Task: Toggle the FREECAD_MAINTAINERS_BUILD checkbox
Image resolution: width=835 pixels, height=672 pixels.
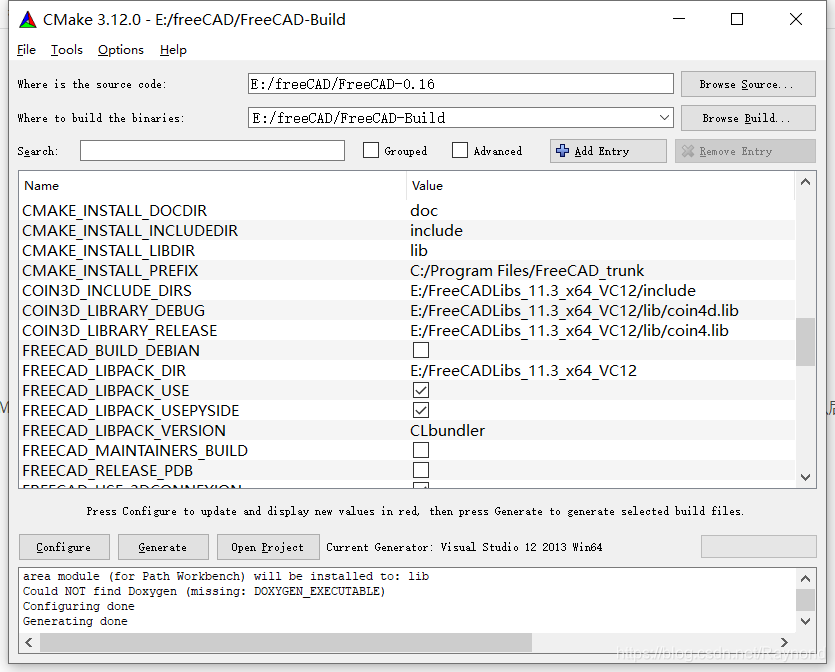Action: [x=421, y=450]
